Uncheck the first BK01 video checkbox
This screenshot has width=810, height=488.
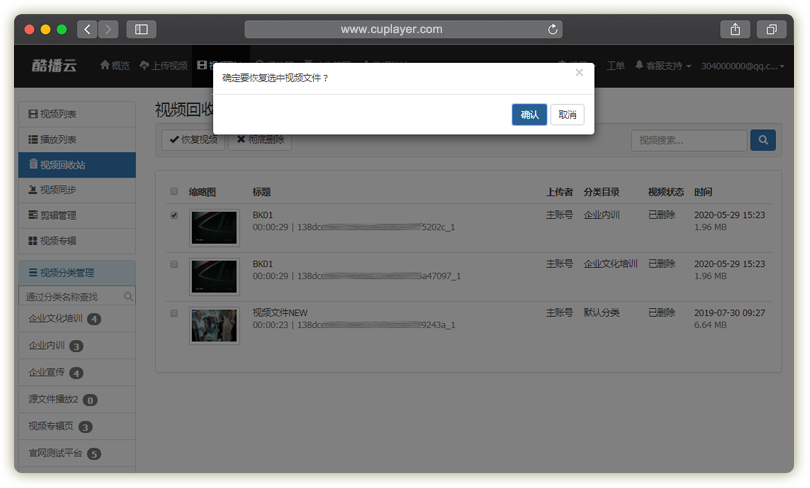(x=174, y=215)
